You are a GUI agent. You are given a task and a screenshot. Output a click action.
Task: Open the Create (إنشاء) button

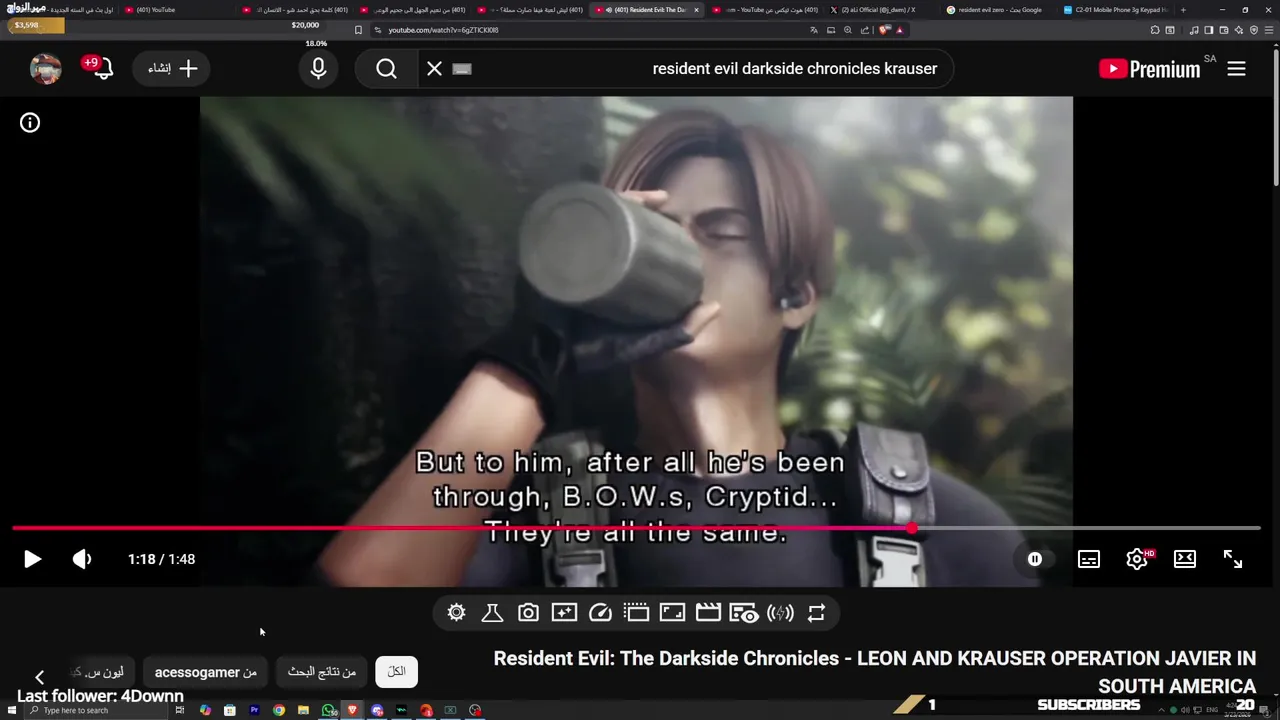click(172, 69)
